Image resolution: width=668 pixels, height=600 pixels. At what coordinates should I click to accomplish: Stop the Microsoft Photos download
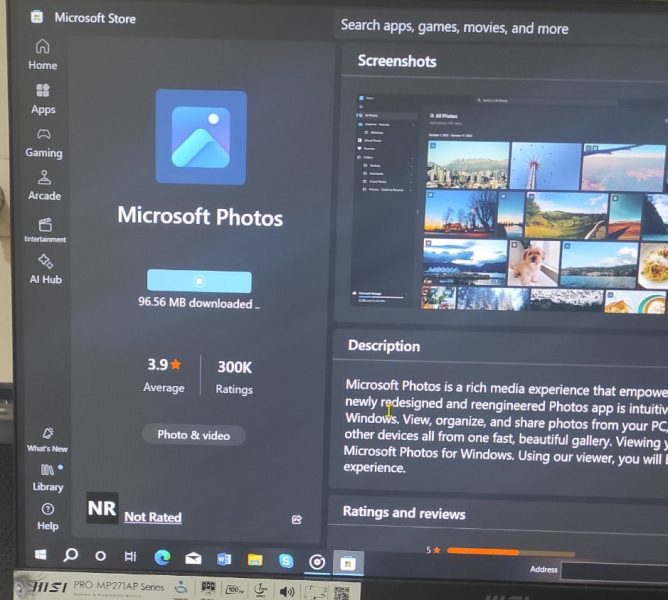pos(199,281)
